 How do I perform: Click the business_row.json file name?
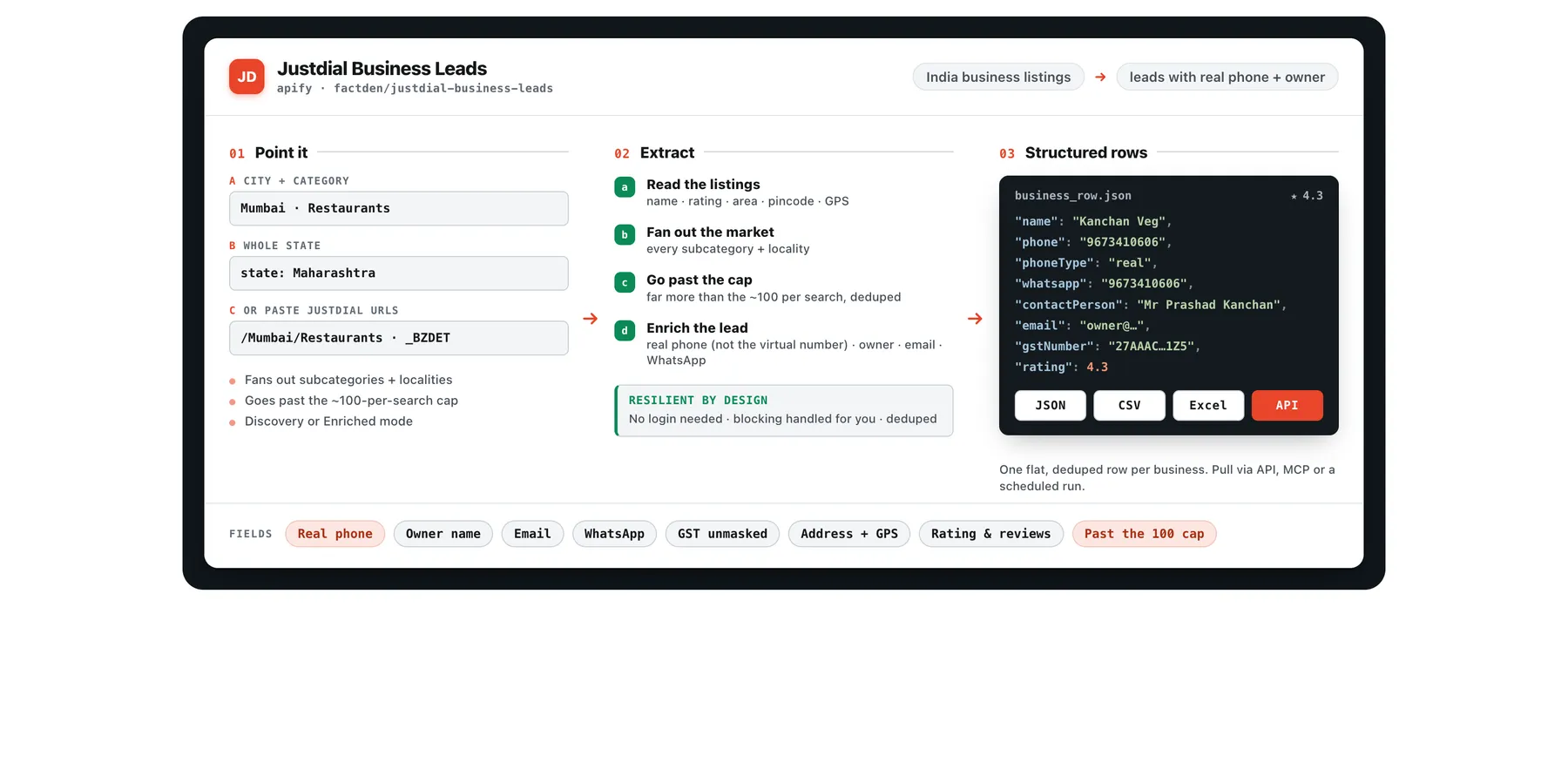(1073, 196)
